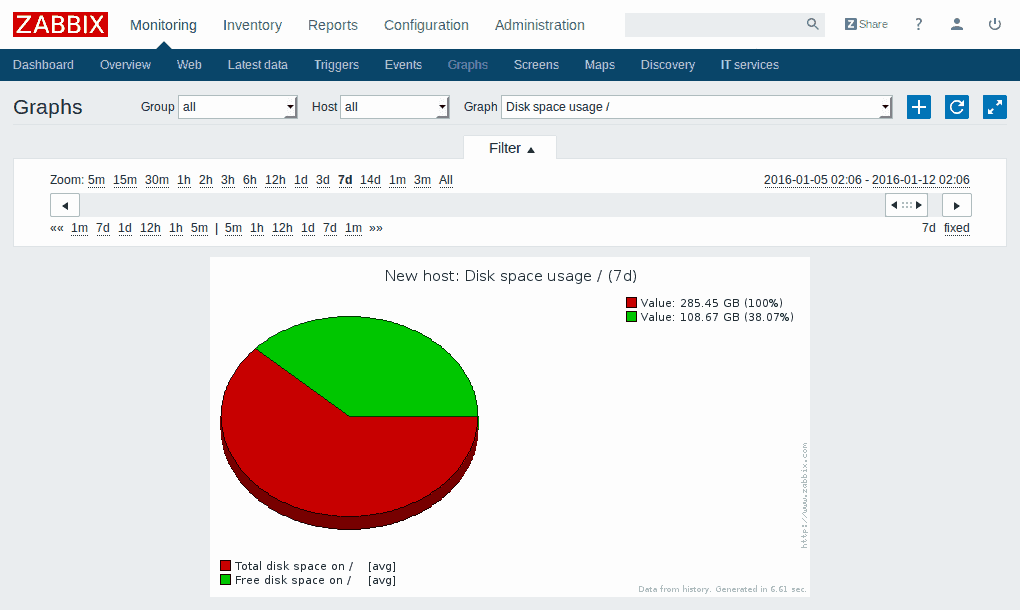Click the timeline scrollbar handle
The height and width of the screenshot is (610, 1020).
coord(906,205)
